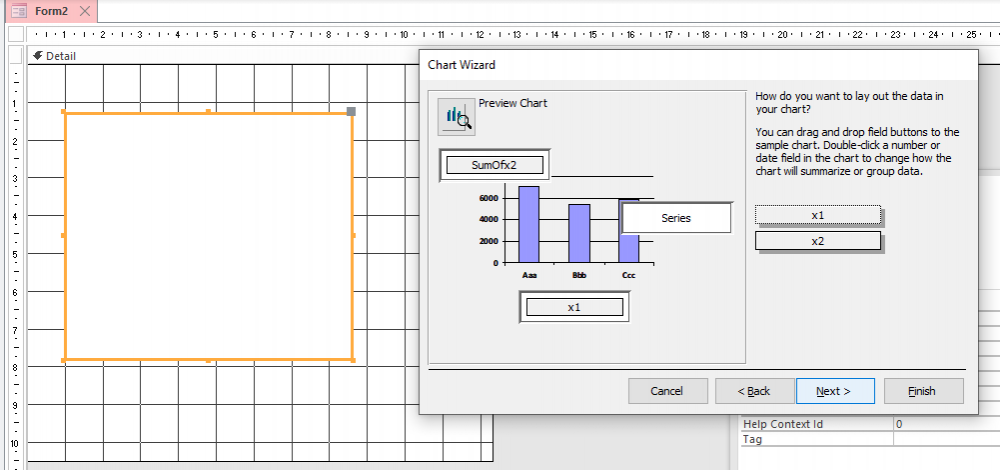The image size is (1000, 470).
Task: Click the Tag property value field
Action: (945, 439)
